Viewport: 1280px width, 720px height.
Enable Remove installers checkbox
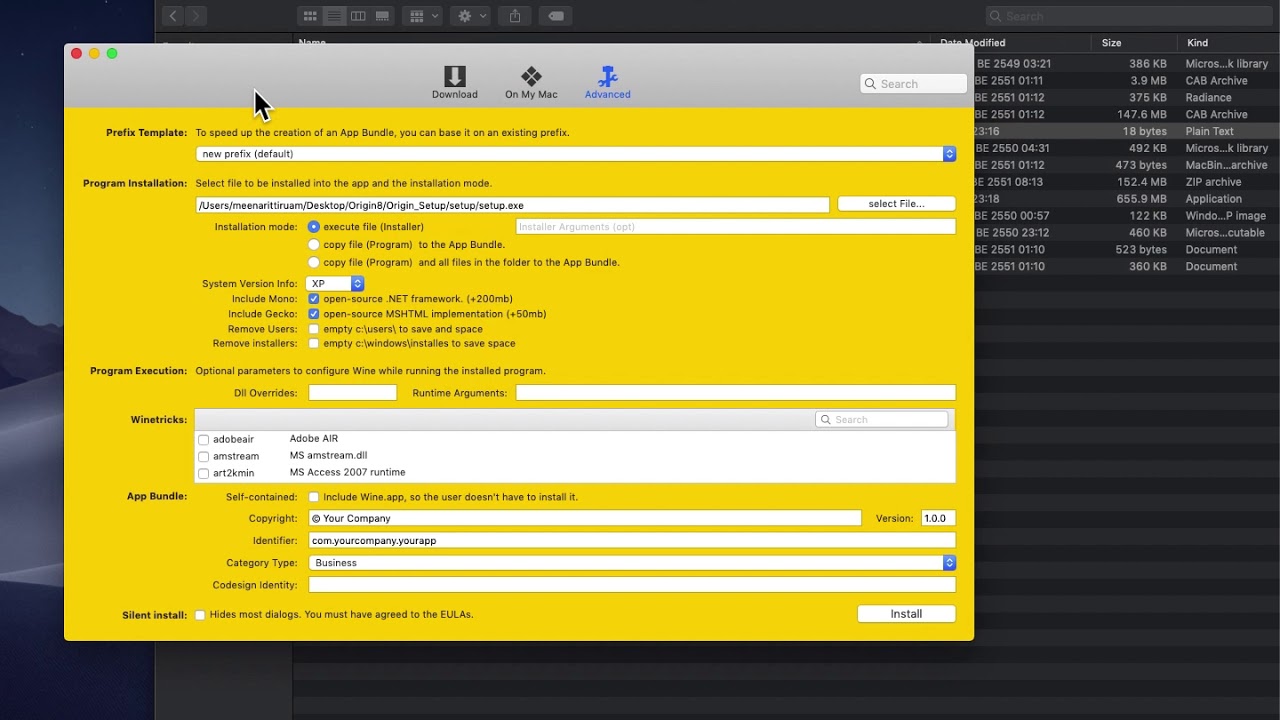314,343
